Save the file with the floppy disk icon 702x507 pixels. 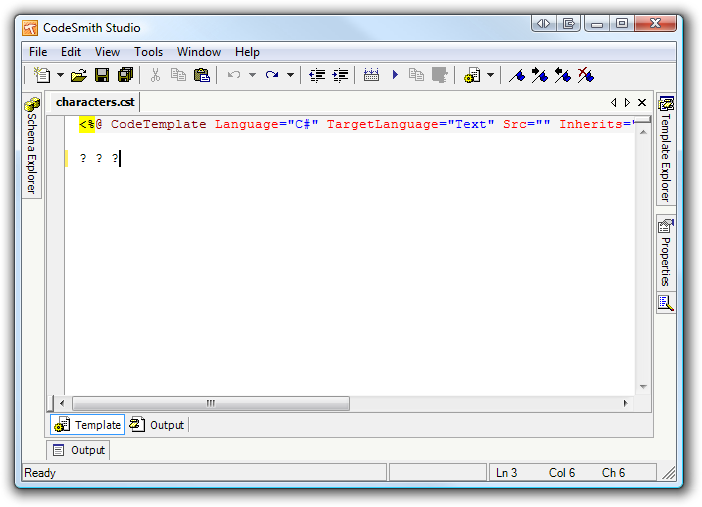(102, 75)
